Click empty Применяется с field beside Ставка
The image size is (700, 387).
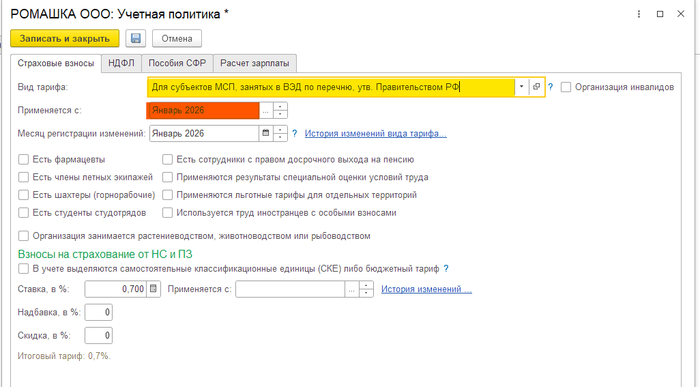(290, 289)
